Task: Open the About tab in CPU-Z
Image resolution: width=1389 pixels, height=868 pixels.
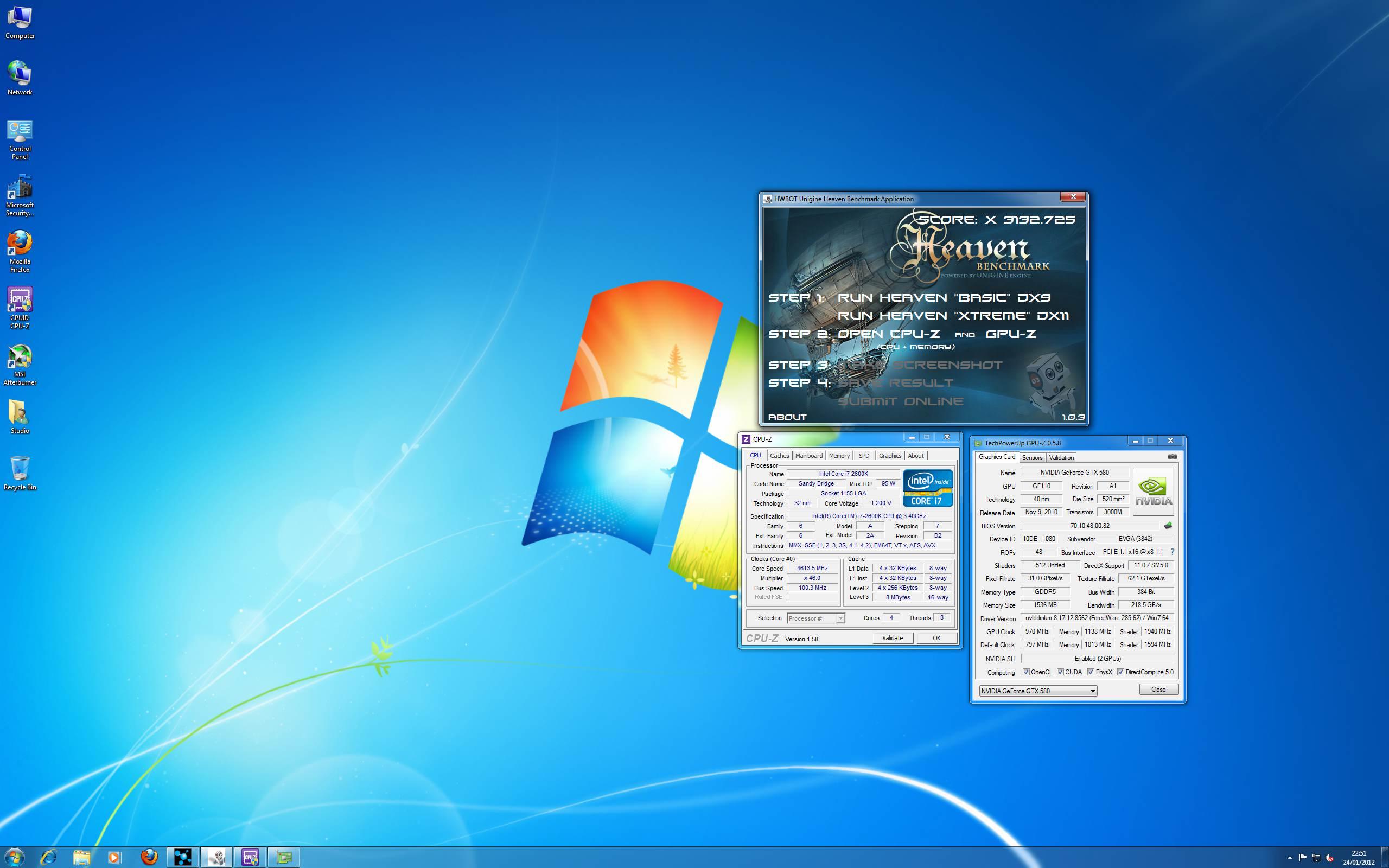Action: (x=916, y=455)
